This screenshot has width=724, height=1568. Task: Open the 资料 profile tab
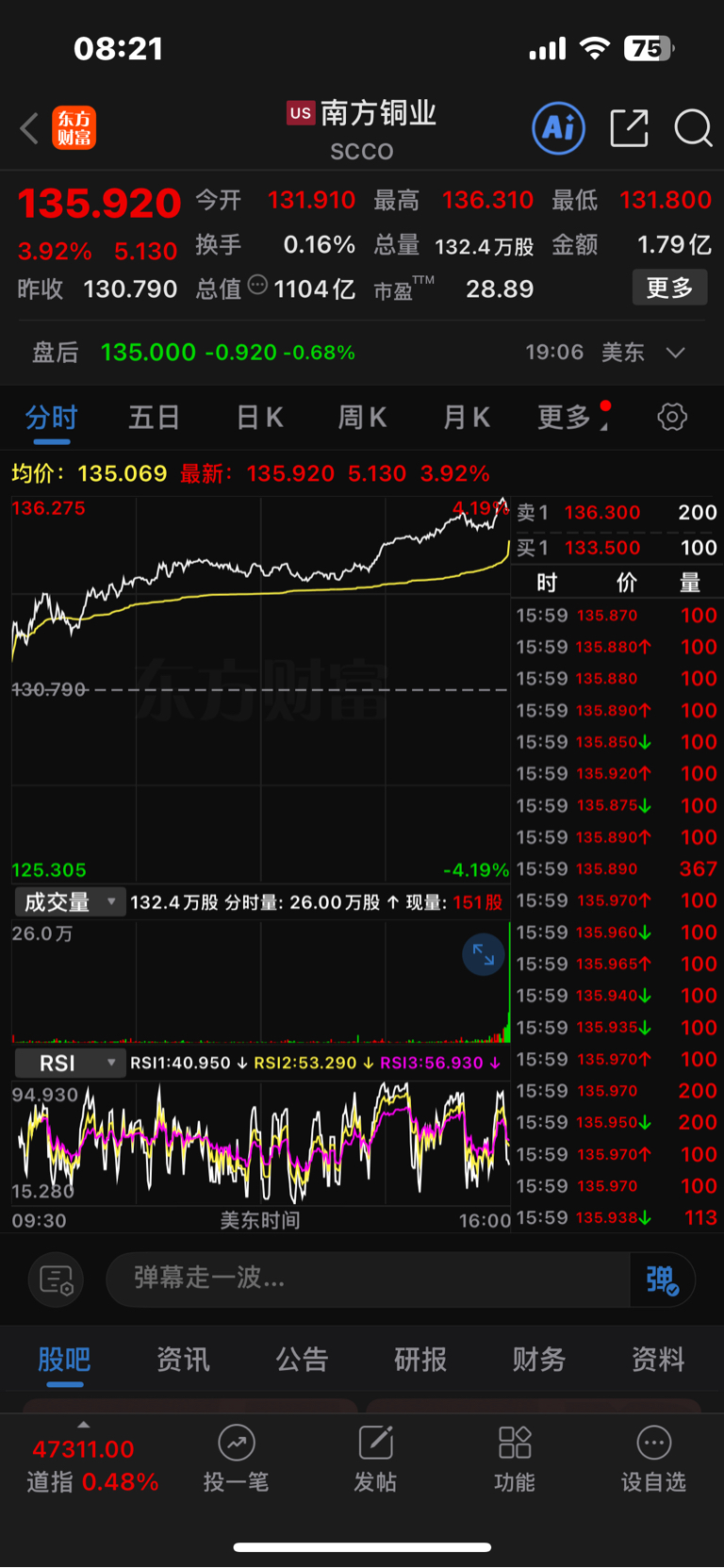coord(658,1360)
